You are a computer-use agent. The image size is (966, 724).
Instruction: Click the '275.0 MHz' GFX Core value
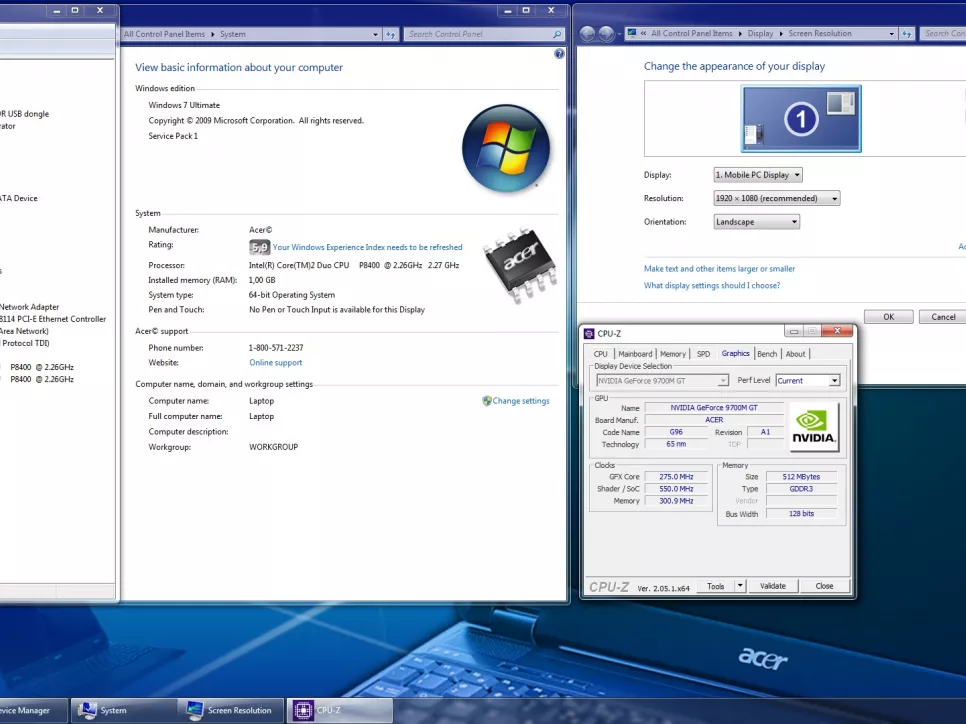point(676,477)
